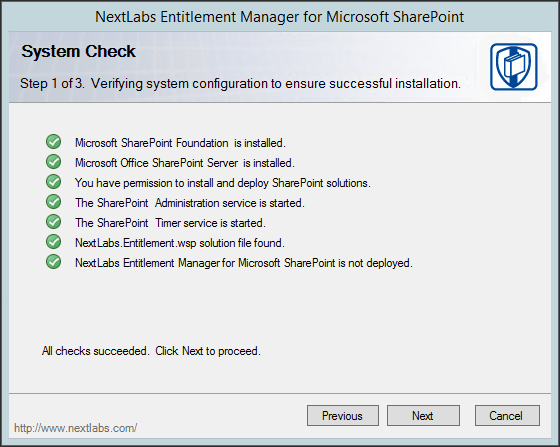This screenshot has width=560, height=447.
Task: Click green check beside Entitlement Manager not deployed
Action: (54, 262)
